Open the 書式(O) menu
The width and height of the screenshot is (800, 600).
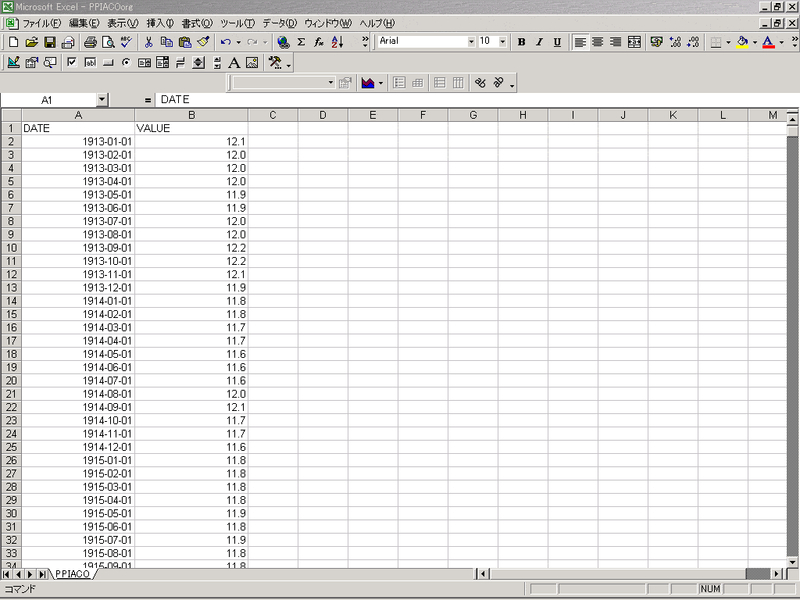(x=196, y=23)
